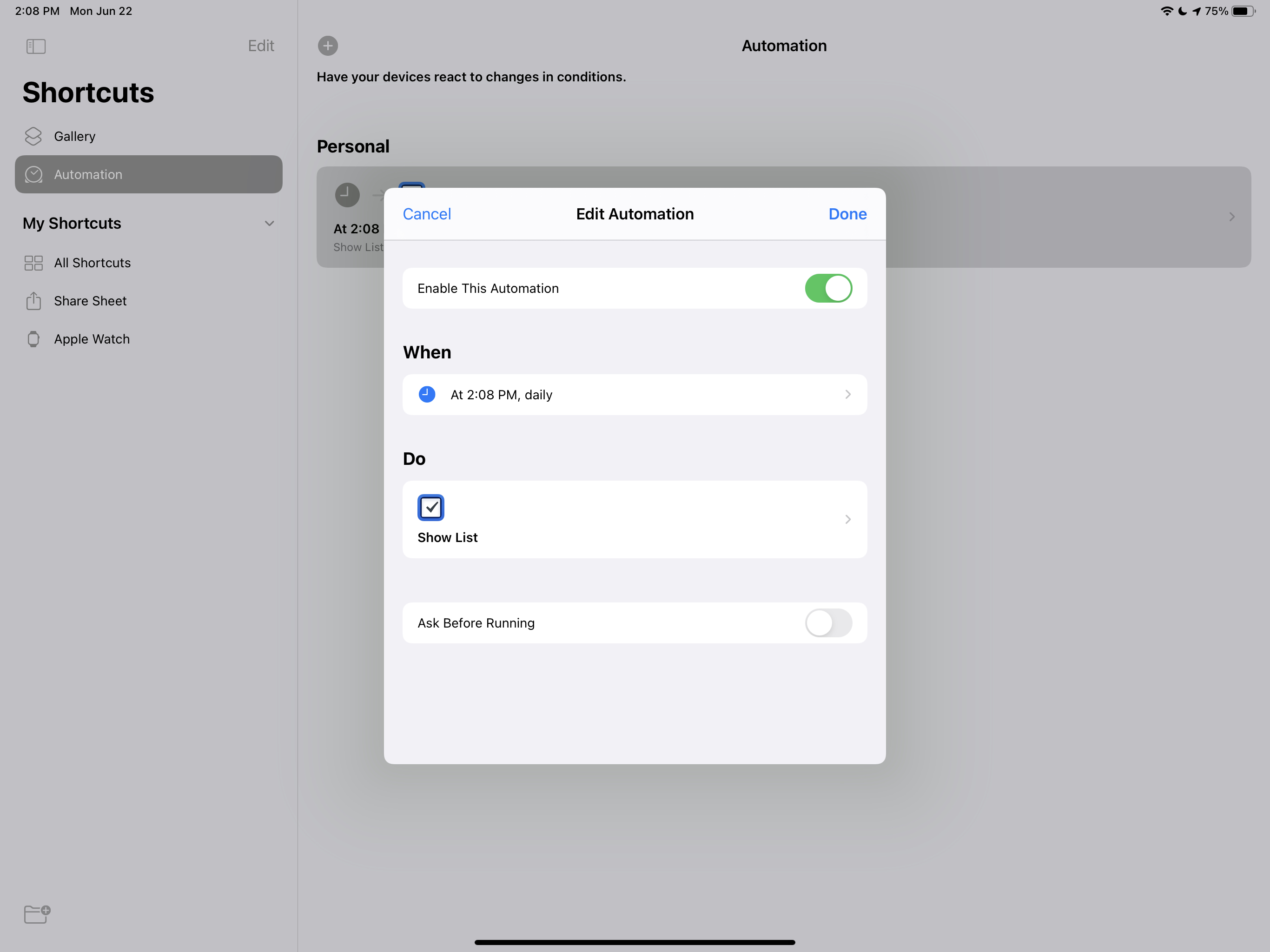Uncheck the Show List checkbox
1270x952 pixels.
click(430, 507)
